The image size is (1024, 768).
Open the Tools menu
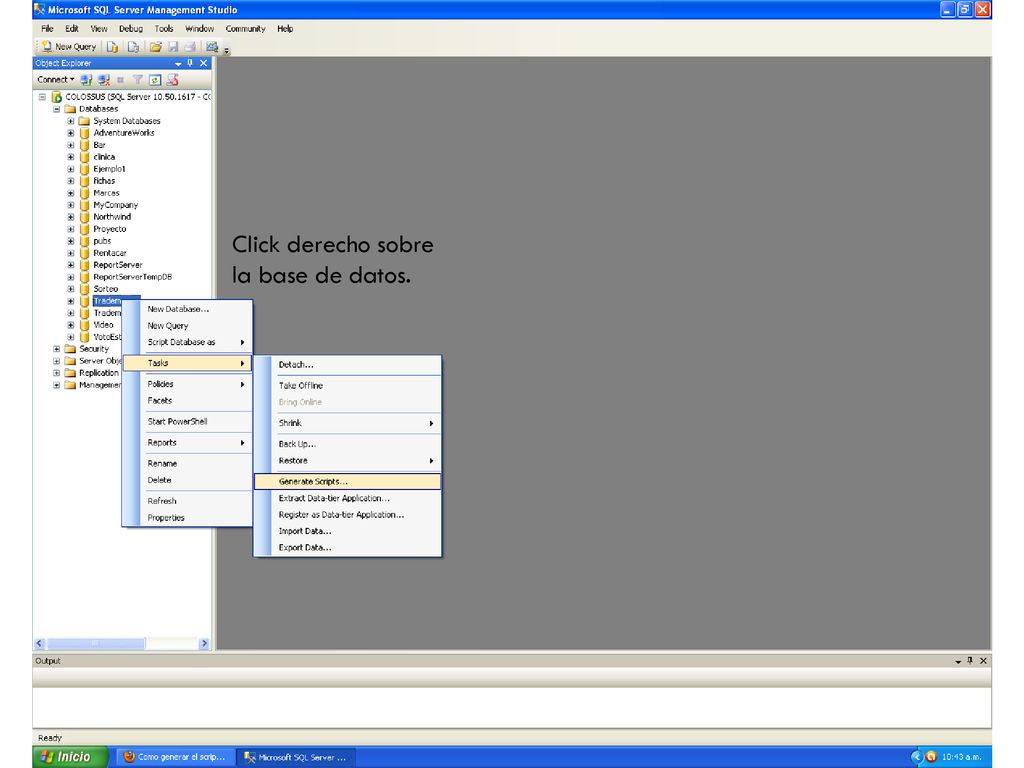click(164, 29)
